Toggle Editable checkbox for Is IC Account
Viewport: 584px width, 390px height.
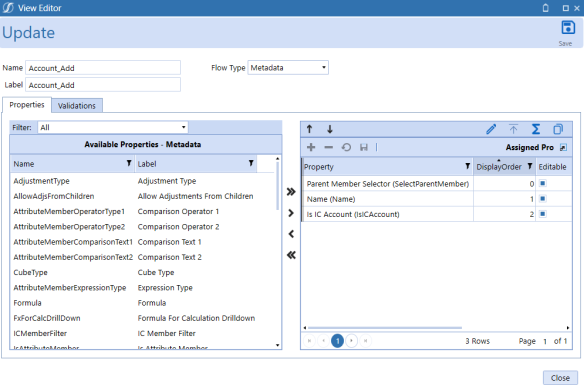(x=543, y=214)
